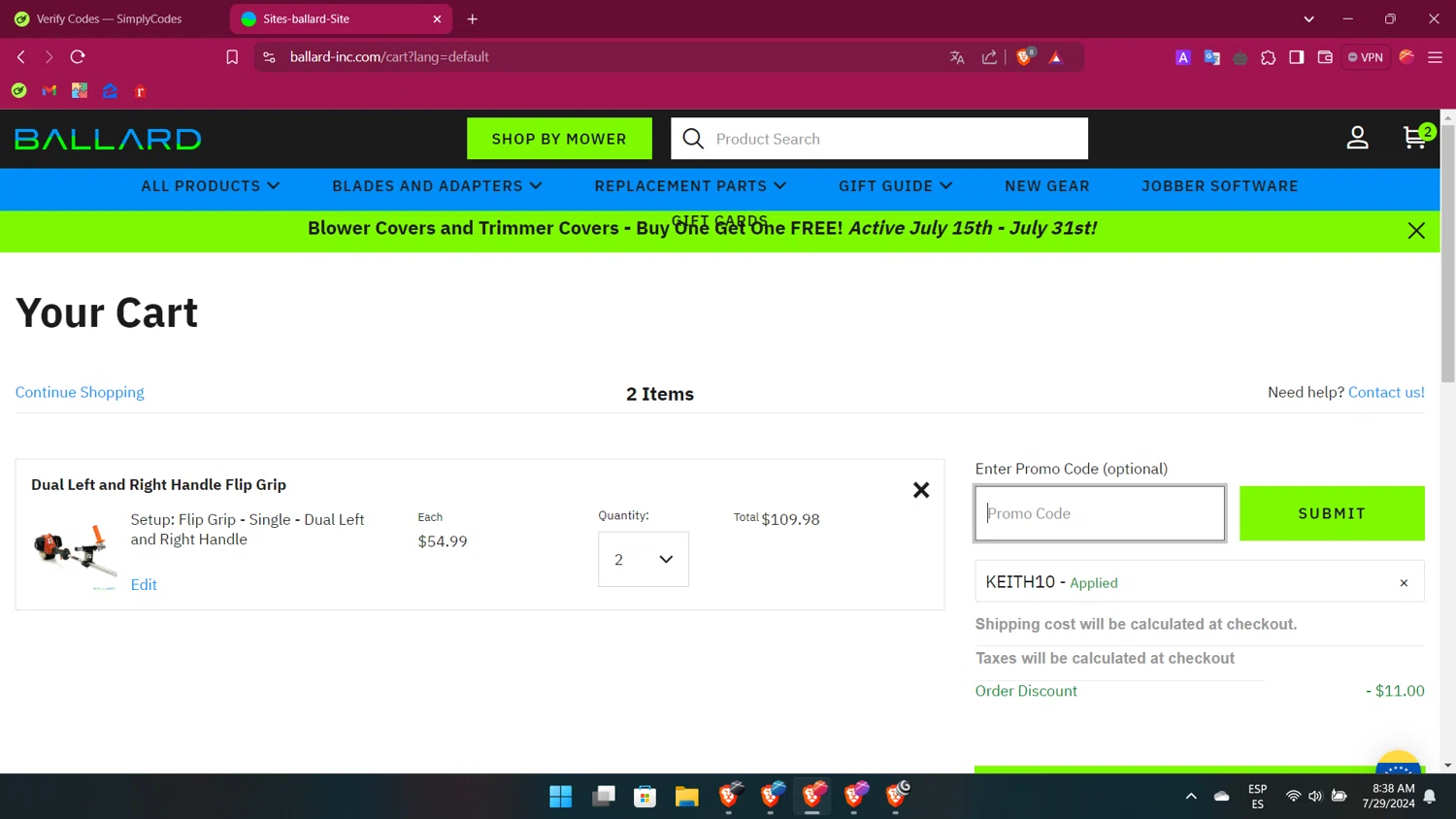
Task: Click the magnifier icon in Product Search
Action: pos(693,139)
